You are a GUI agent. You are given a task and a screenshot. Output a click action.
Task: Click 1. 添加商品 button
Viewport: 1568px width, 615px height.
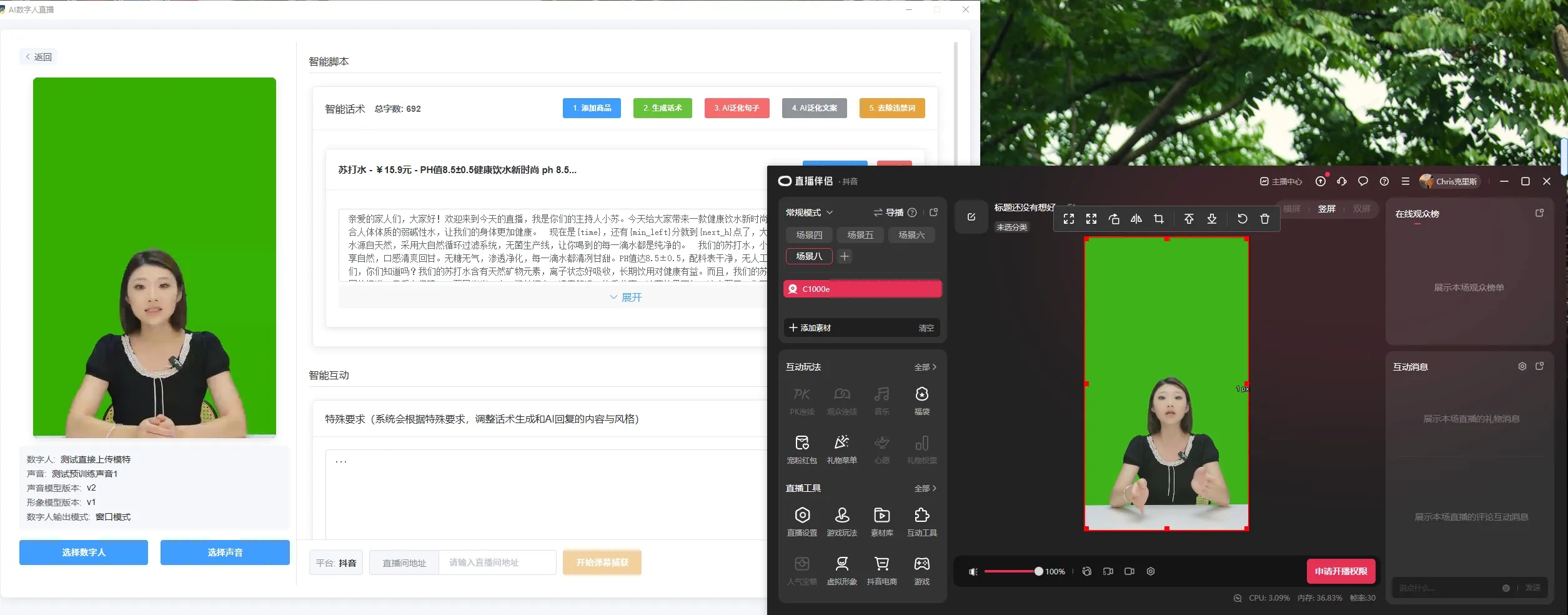(x=592, y=108)
